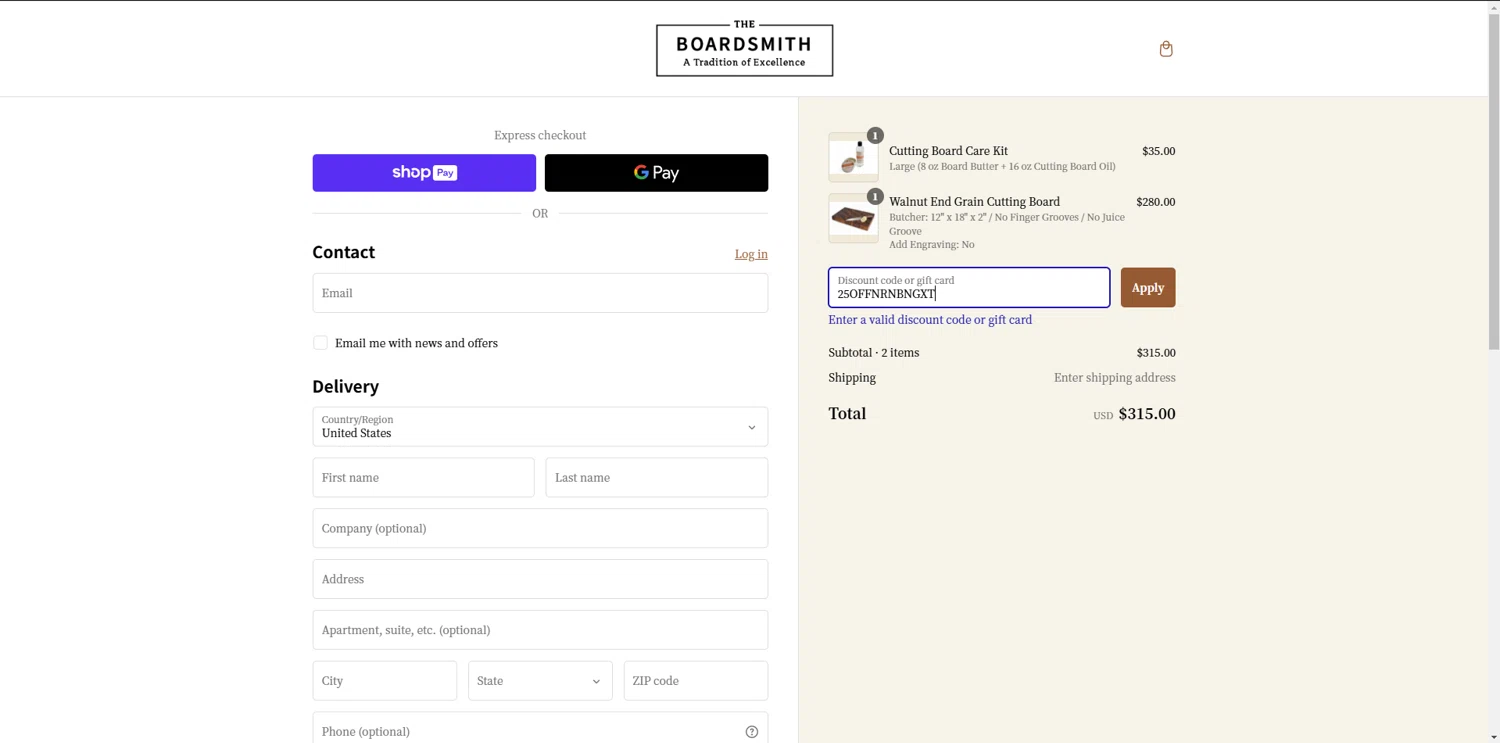Click the Address field
The height and width of the screenshot is (743, 1500).
(x=540, y=579)
